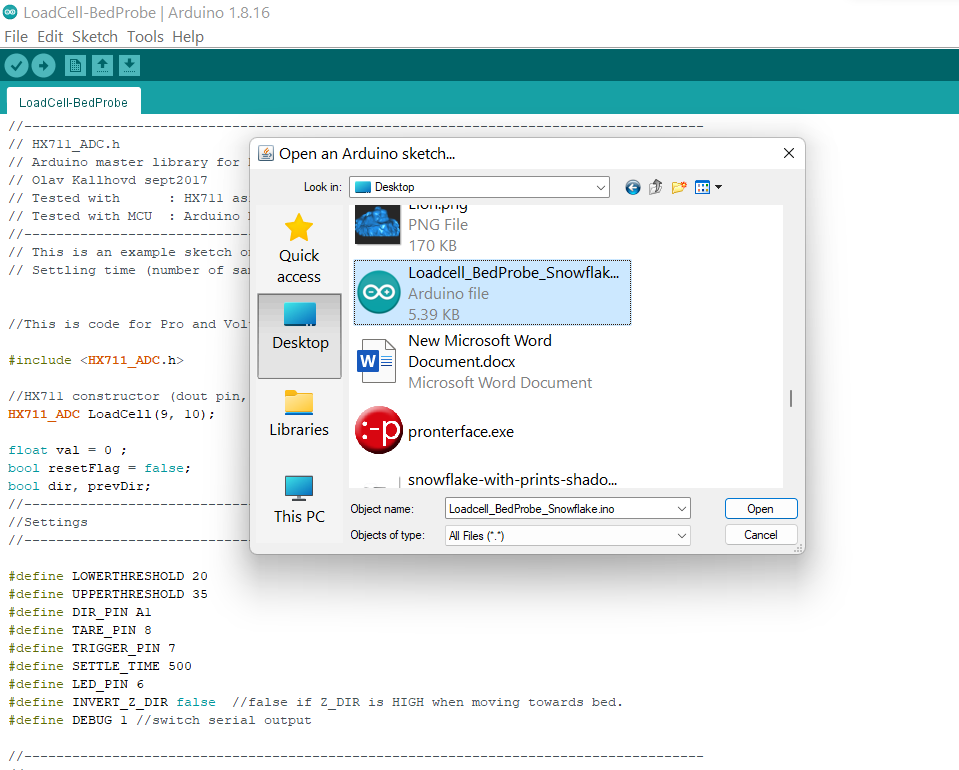The height and width of the screenshot is (770, 959).
Task: Click the Verify sketch checkmark button
Action: (16, 66)
